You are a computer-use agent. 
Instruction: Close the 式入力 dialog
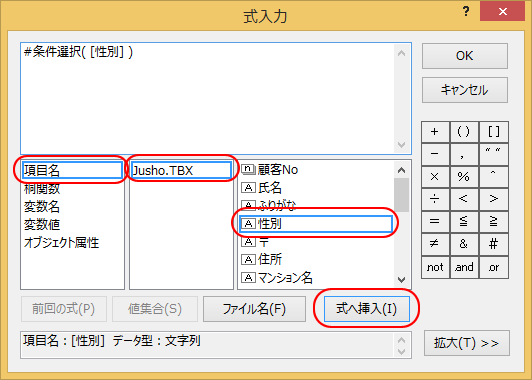pyautogui.click(x=502, y=12)
